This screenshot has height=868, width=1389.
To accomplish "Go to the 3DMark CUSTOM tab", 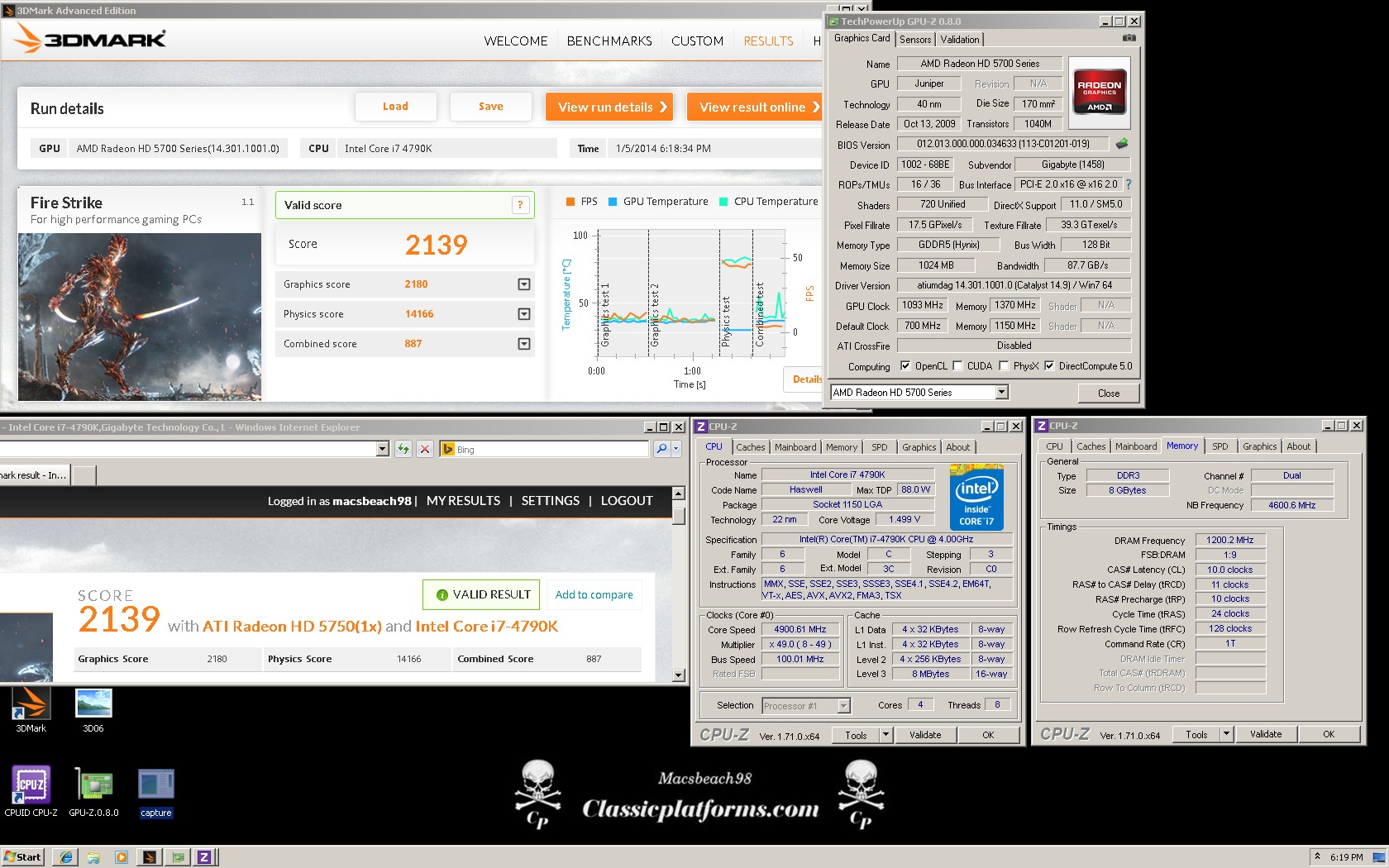I will [x=697, y=41].
